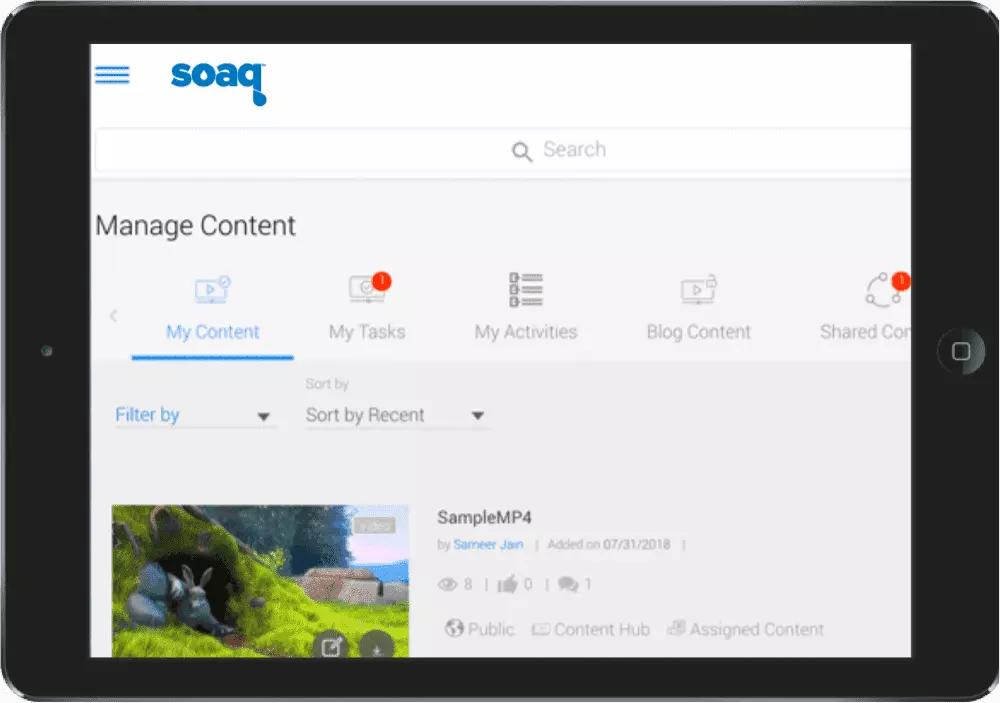
Task: Click the views eye icon
Action: click(x=447, y=585)
